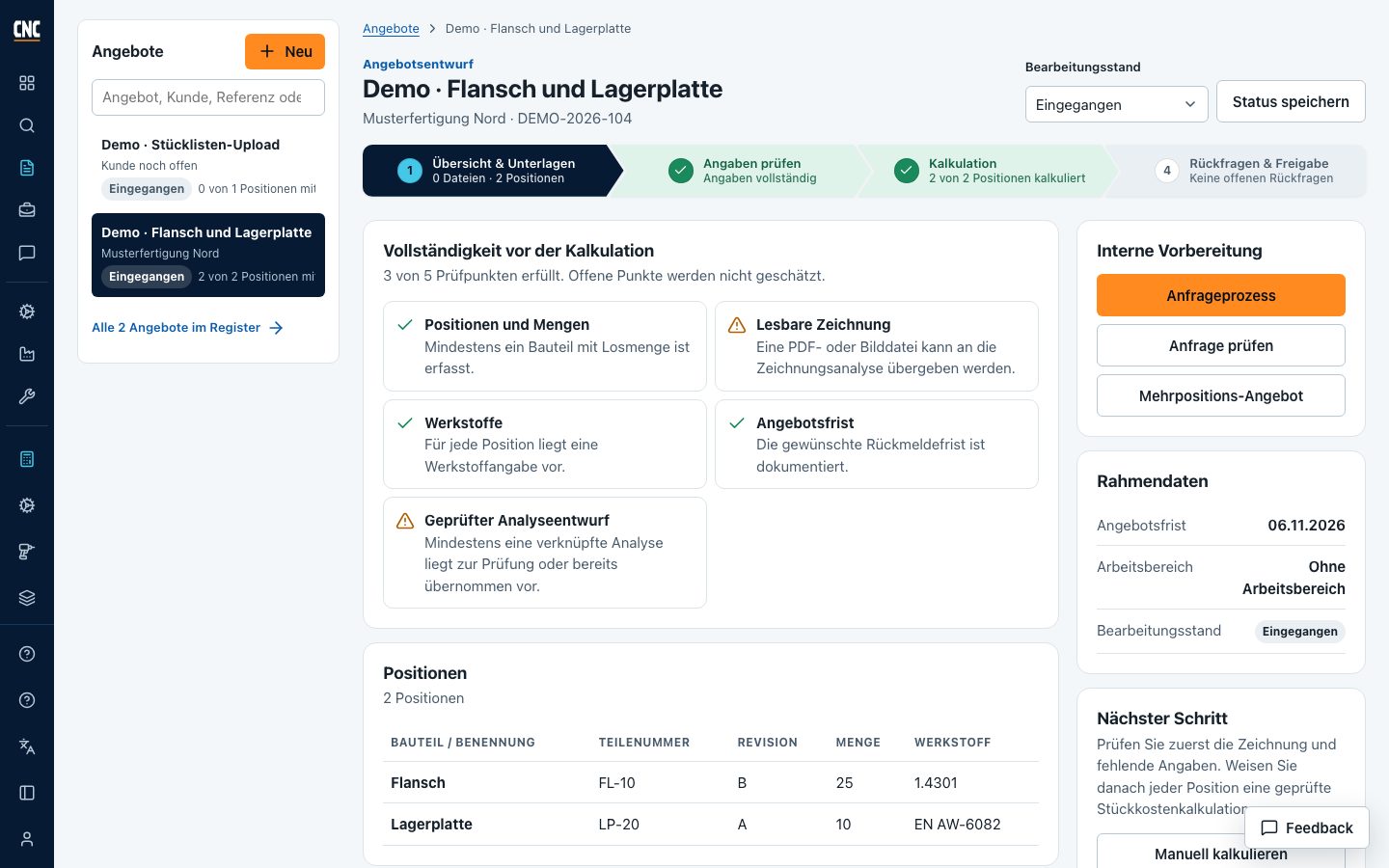The width and height of the screenshot is (1389, 868).
Task: Open the dashboard grid icon in sidebar
Action: click(x=27, y=83)
